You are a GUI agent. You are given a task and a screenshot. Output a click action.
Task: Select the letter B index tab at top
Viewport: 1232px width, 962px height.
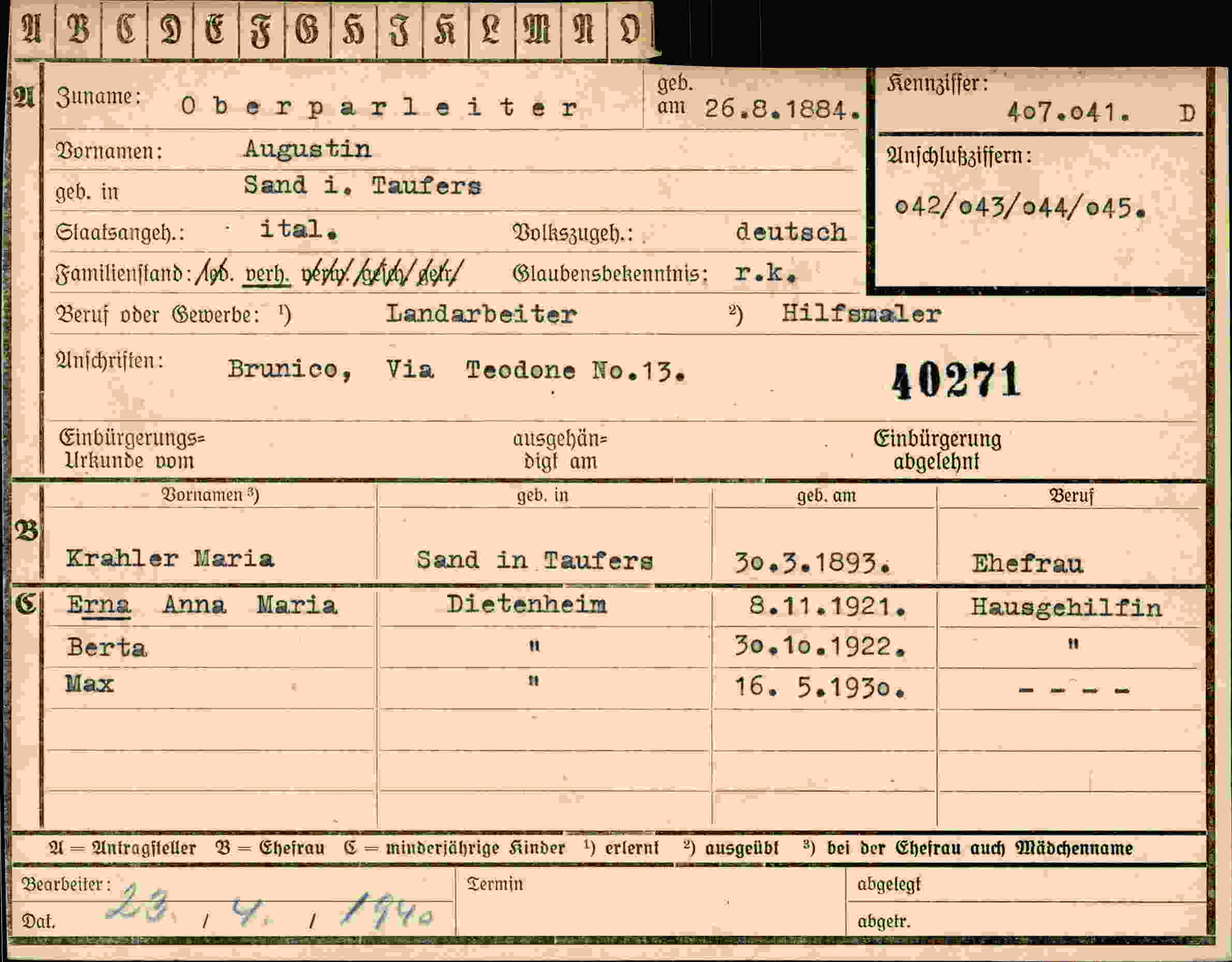(78, 29)
